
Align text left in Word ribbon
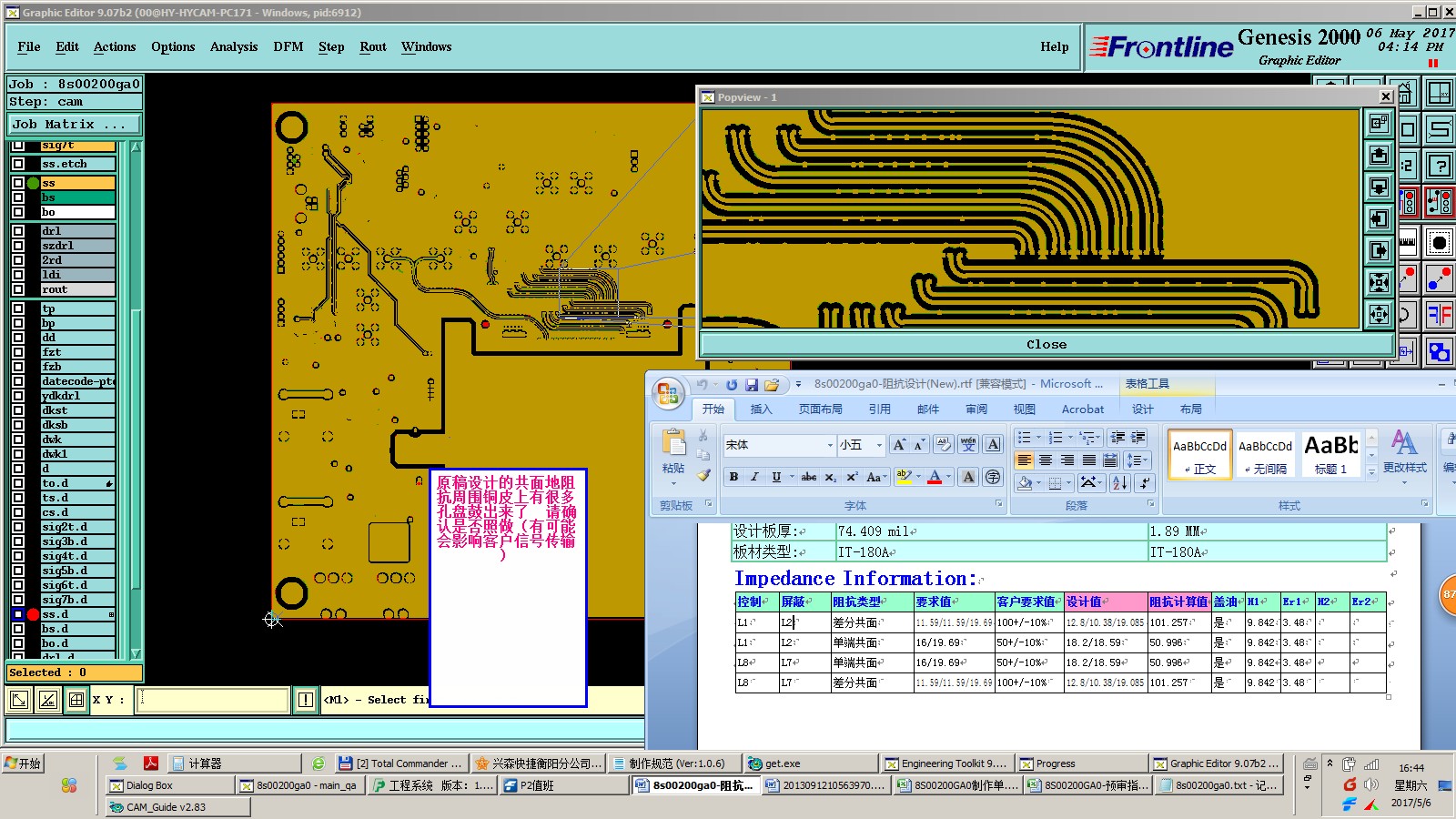tap(1025, 460)
